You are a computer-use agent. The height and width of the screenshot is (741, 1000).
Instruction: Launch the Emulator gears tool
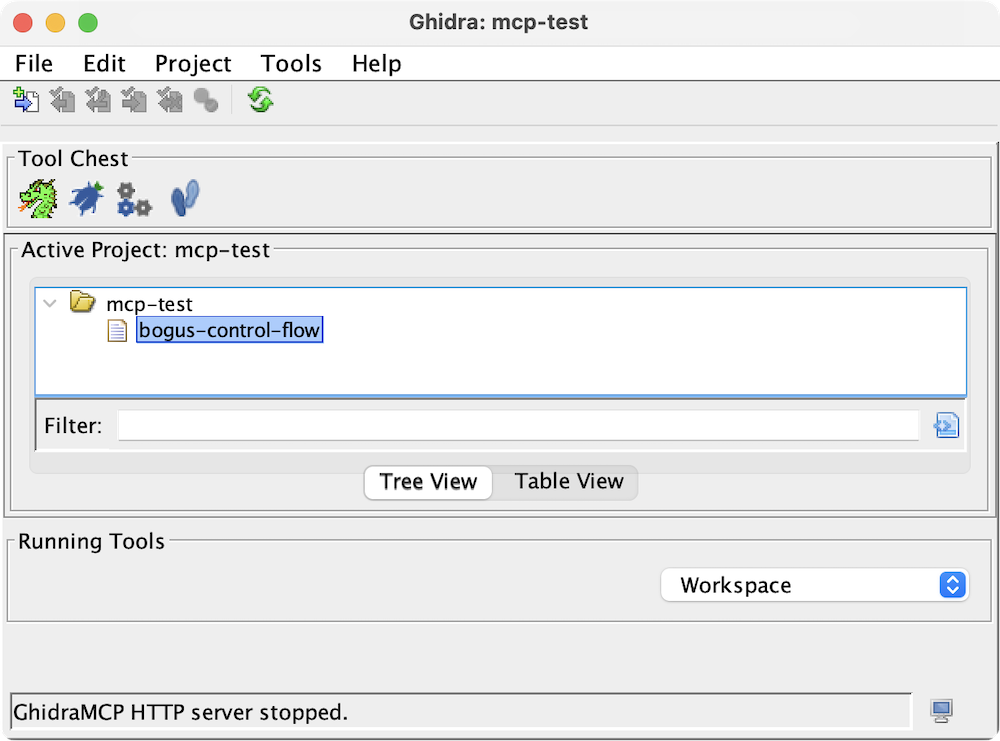pos(134,198)
